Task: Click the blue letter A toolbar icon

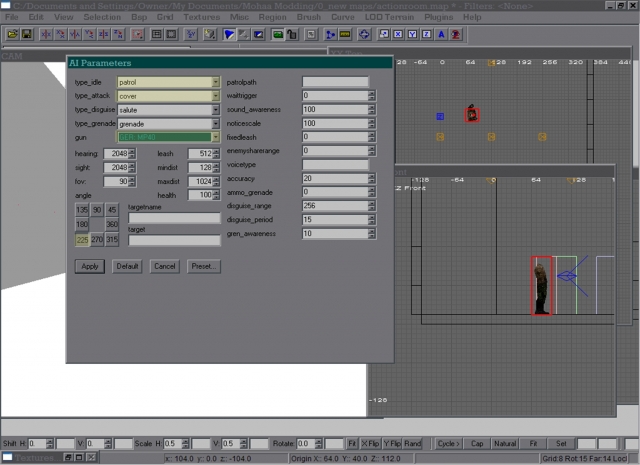Action: tap(441, 34)
